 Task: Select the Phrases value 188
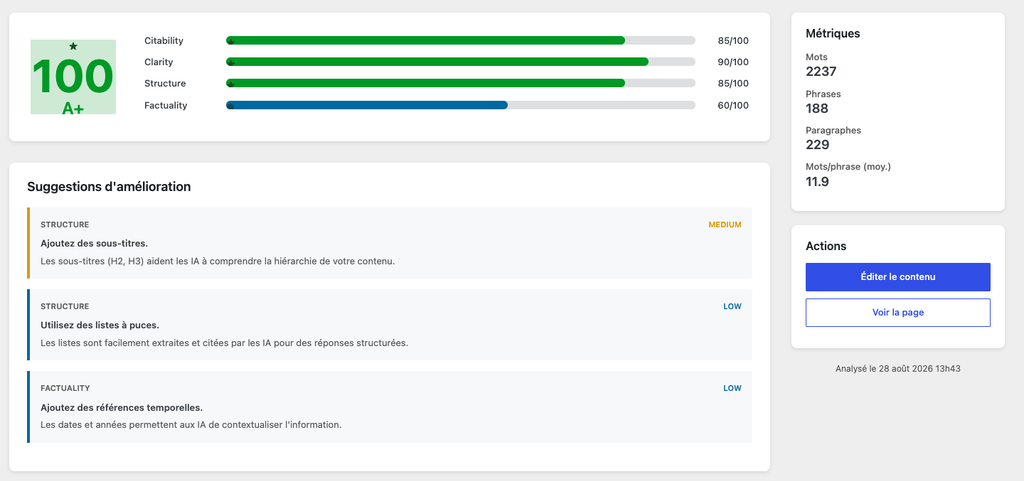click(817, 108)
